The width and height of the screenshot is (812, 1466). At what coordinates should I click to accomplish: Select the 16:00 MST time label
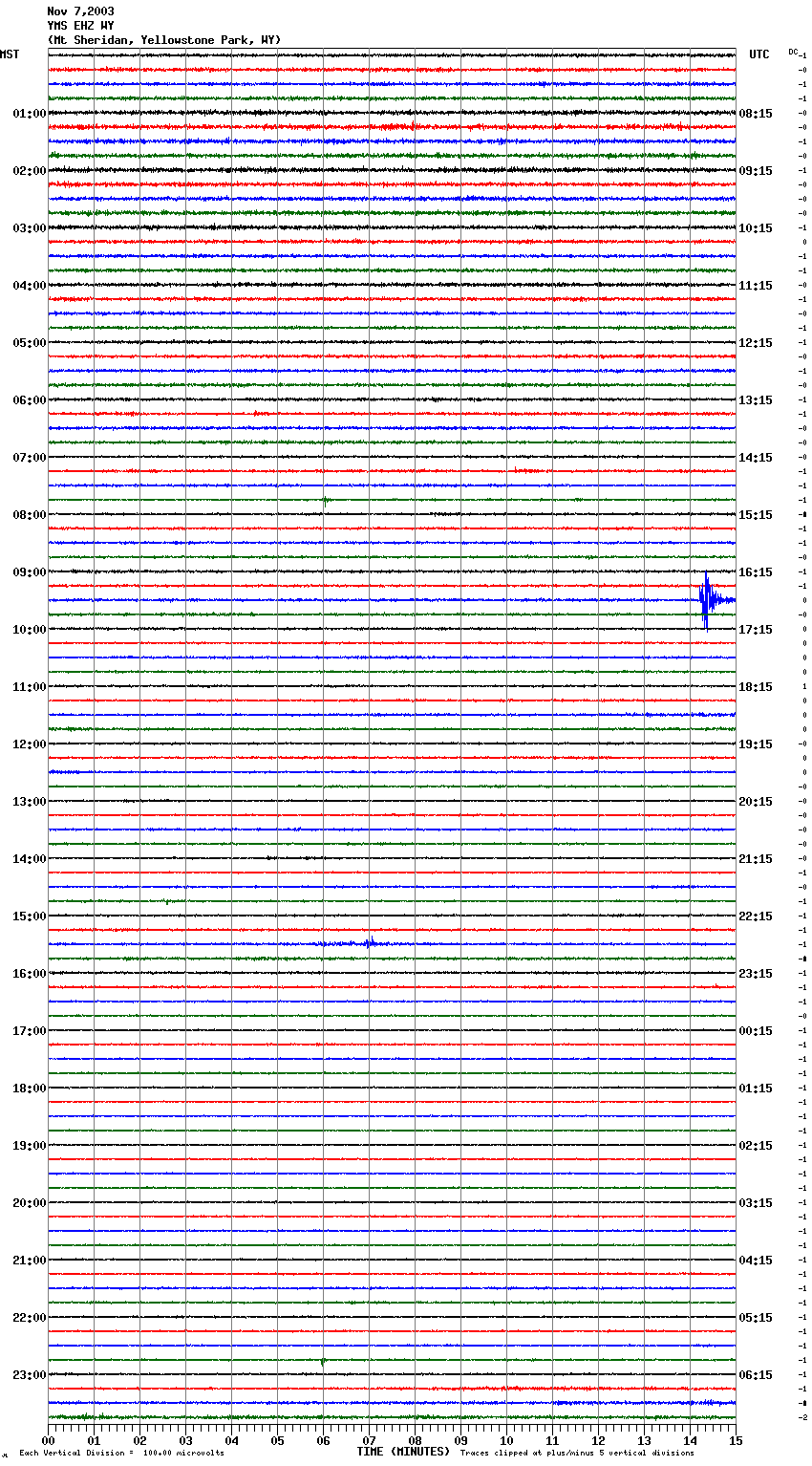coord(30,974)
